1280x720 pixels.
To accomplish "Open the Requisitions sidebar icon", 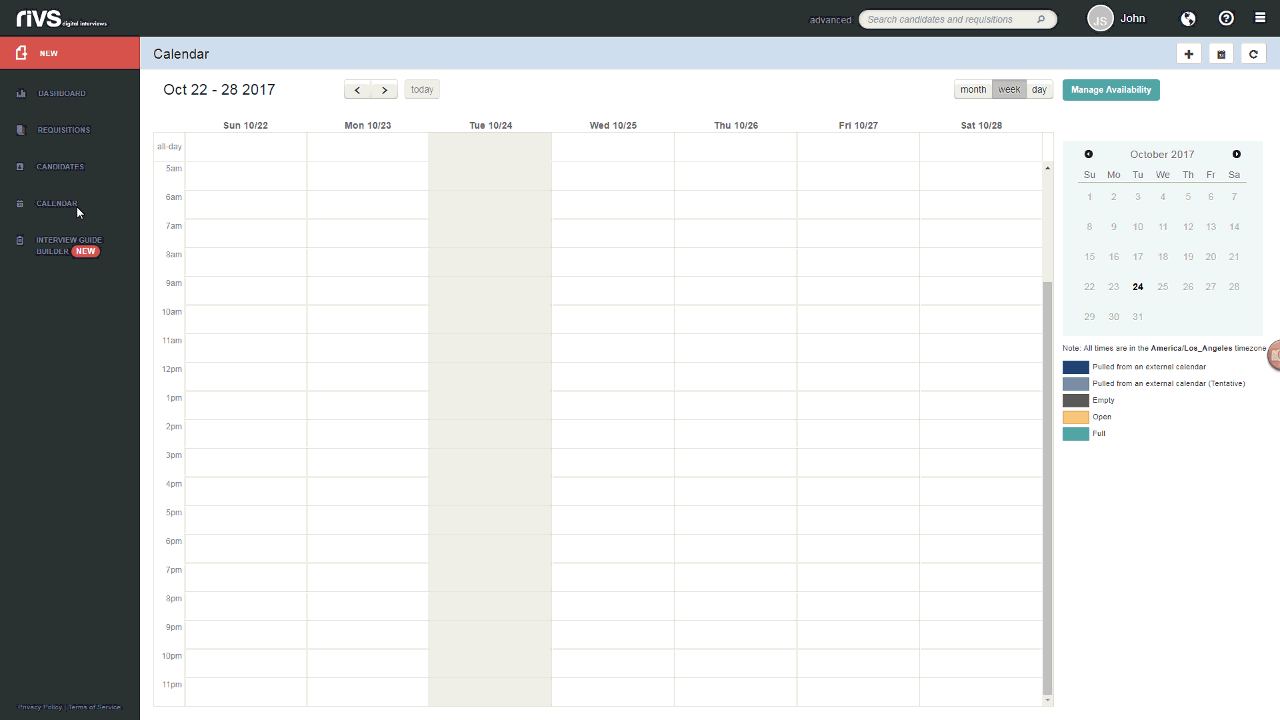I will [21, 130].
